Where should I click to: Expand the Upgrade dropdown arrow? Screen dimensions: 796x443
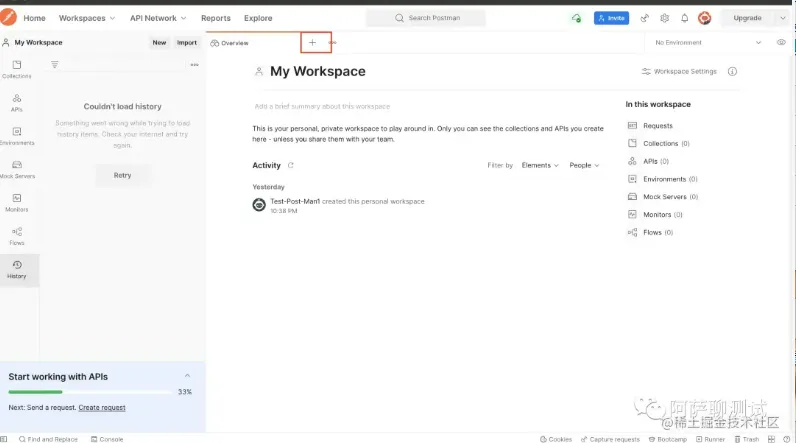pyautogui.click(x=783, y=18)
